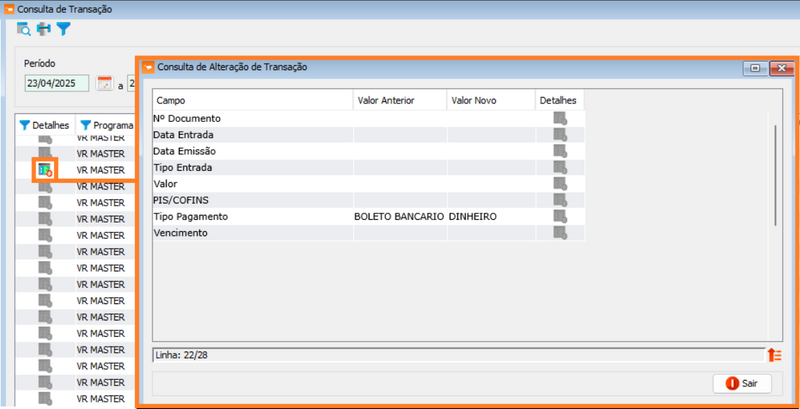The image size is (800, 409).
Task: Open the funnel filter in the toolbar
Action: tap(62, 29)
